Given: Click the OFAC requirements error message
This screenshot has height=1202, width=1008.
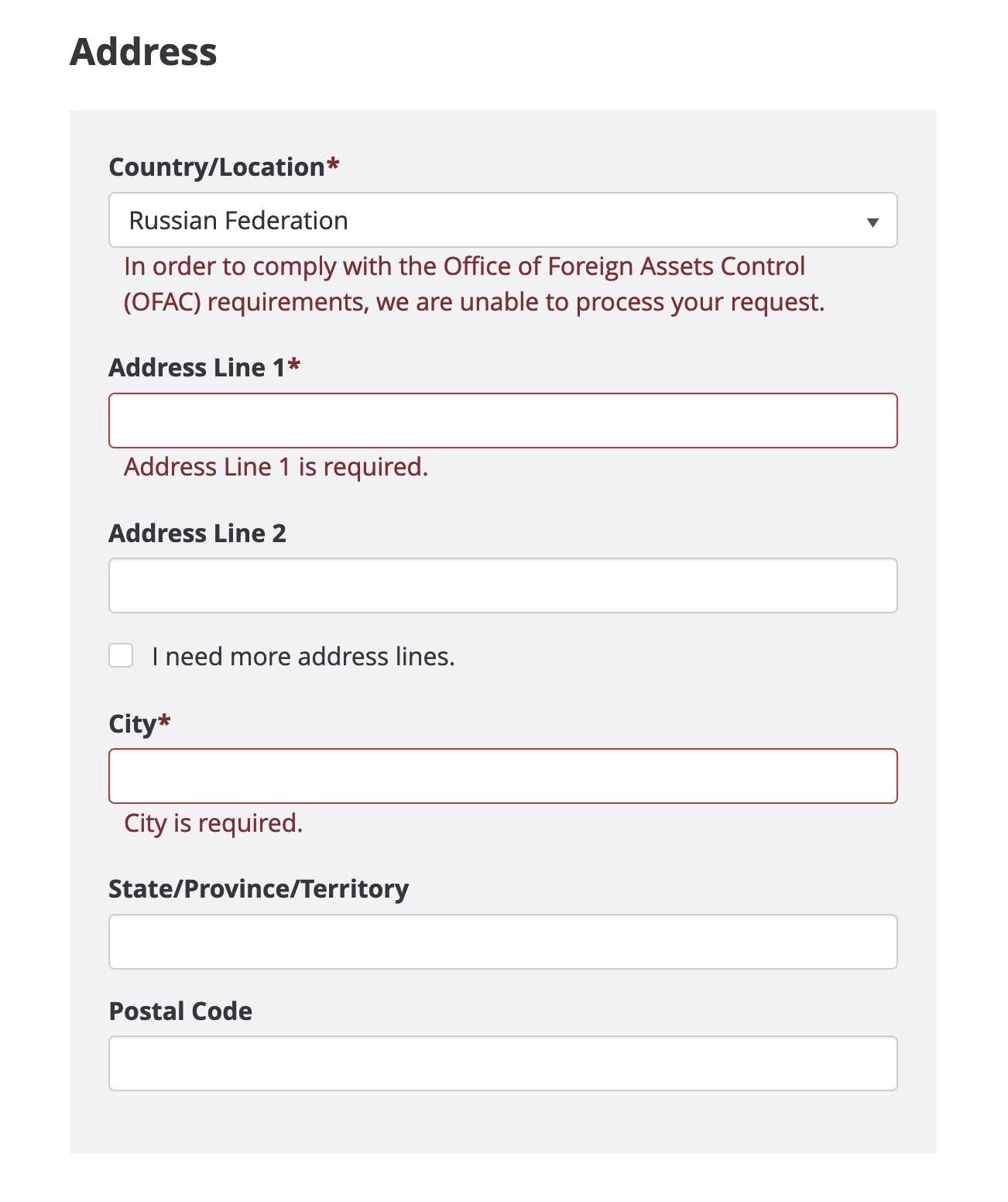Looking at the screenshot, I should coord(474,284).
